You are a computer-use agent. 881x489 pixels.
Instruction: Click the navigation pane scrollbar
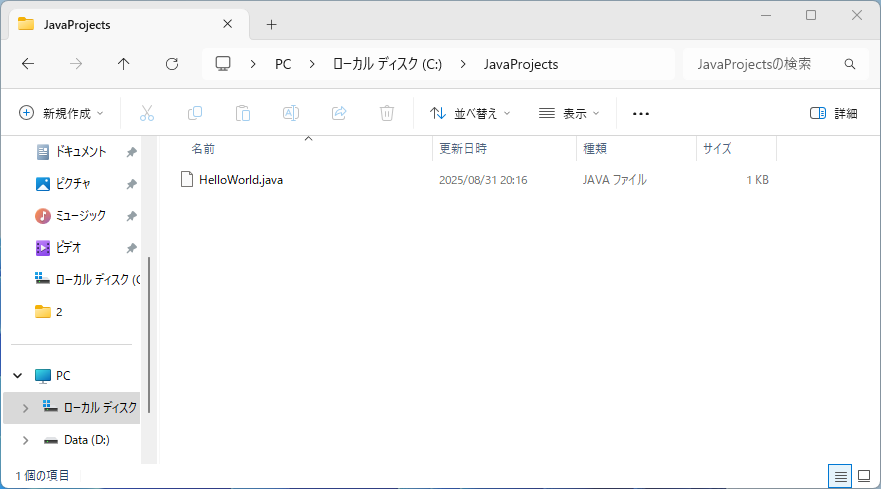pos(149,335)
